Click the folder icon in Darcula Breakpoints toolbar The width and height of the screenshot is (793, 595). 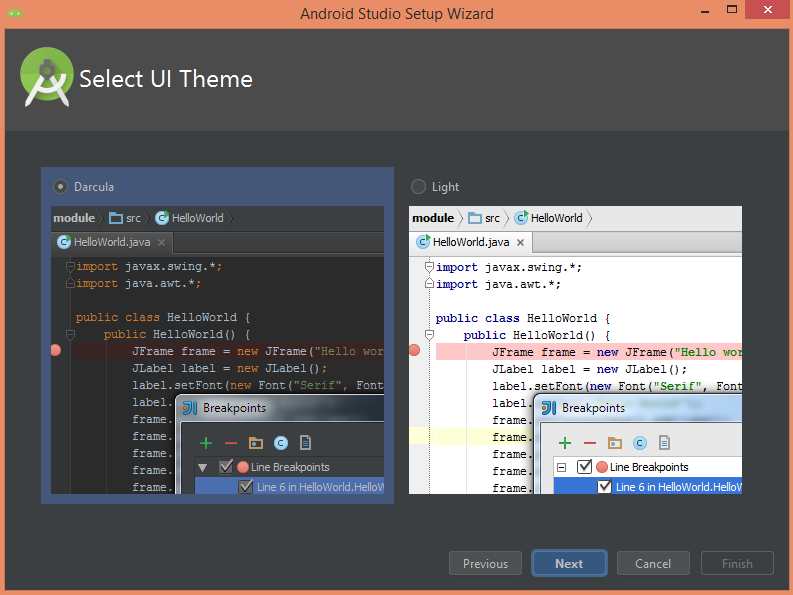[x=256, y=443]
